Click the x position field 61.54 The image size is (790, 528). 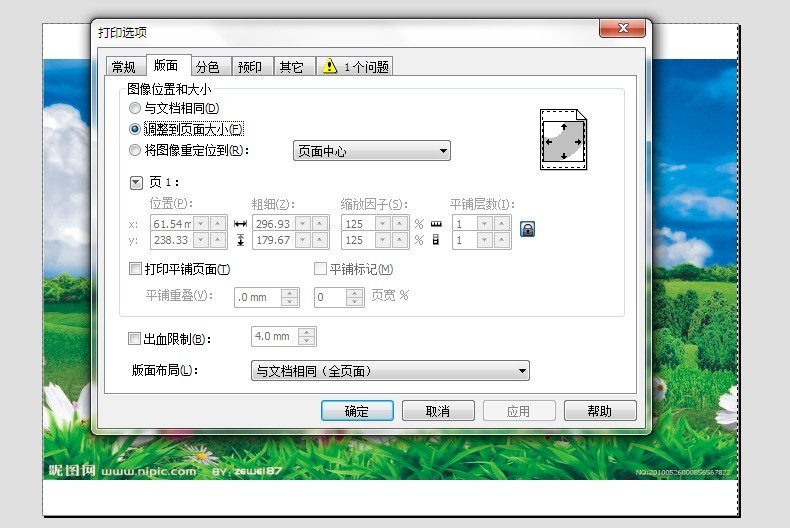click(172, 223)
